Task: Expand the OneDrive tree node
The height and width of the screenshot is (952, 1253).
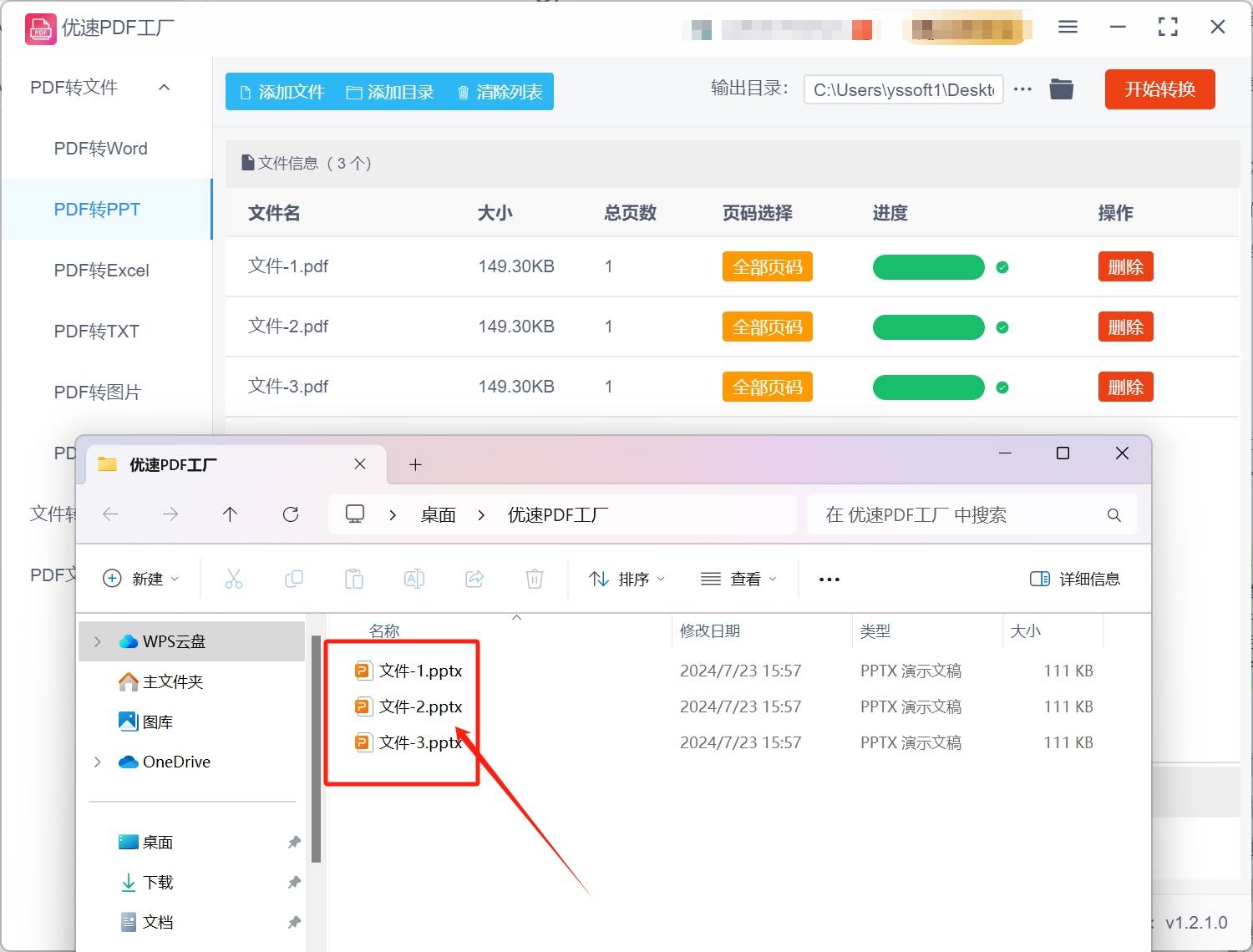Action: coord(98,762)
